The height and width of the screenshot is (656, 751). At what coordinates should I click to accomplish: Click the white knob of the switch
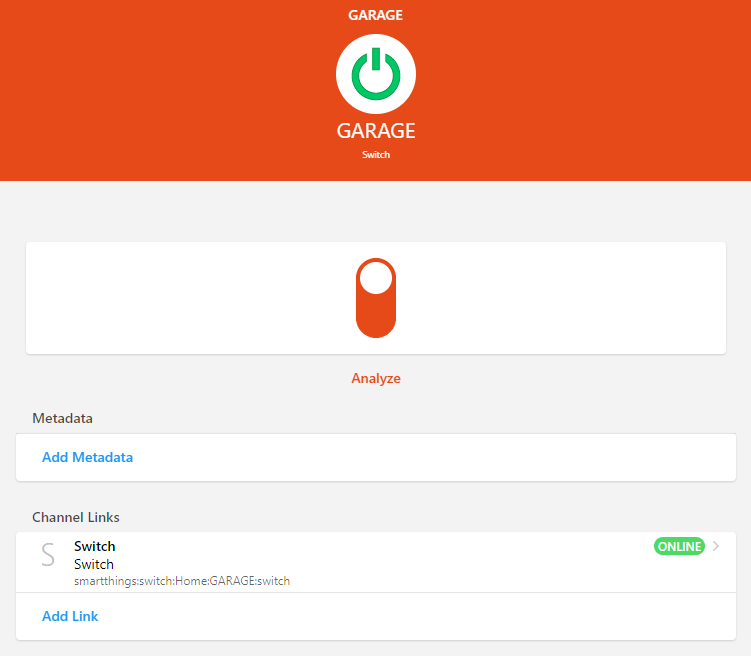pyautogui.click(x=376, y=277)
